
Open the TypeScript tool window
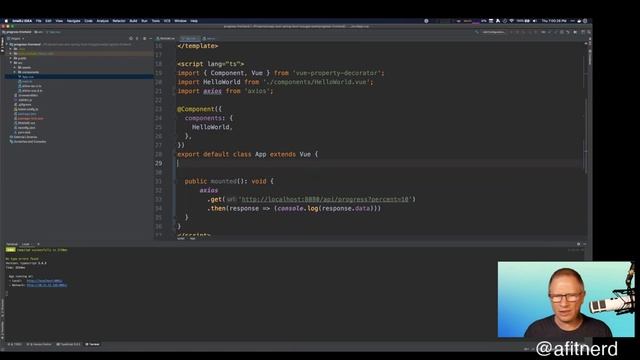pyautogui.click(x=68, y=344)
